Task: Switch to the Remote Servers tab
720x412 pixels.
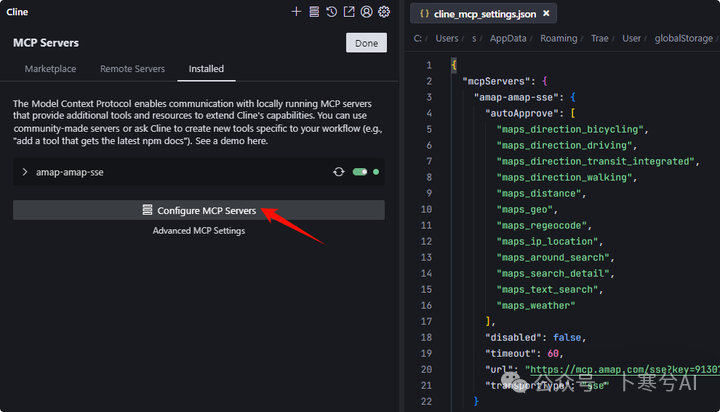Action: point(132,69)
